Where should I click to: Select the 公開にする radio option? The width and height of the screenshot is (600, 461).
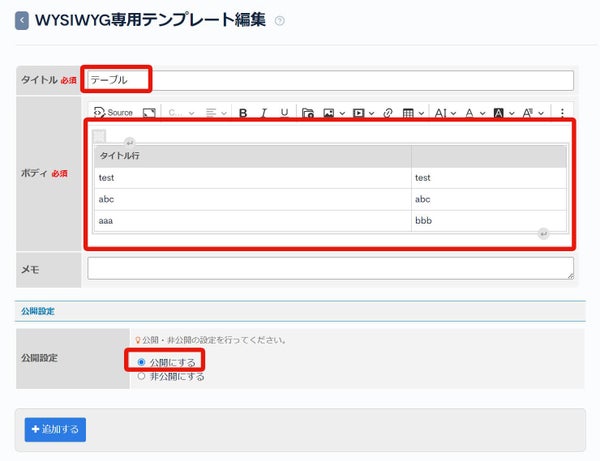click(x=142, y=362)
